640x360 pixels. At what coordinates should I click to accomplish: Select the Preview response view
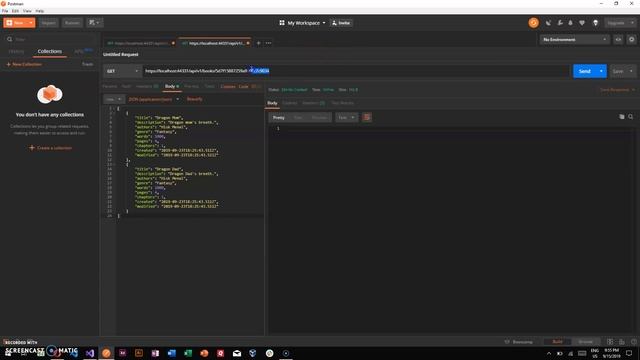[319, 118]
